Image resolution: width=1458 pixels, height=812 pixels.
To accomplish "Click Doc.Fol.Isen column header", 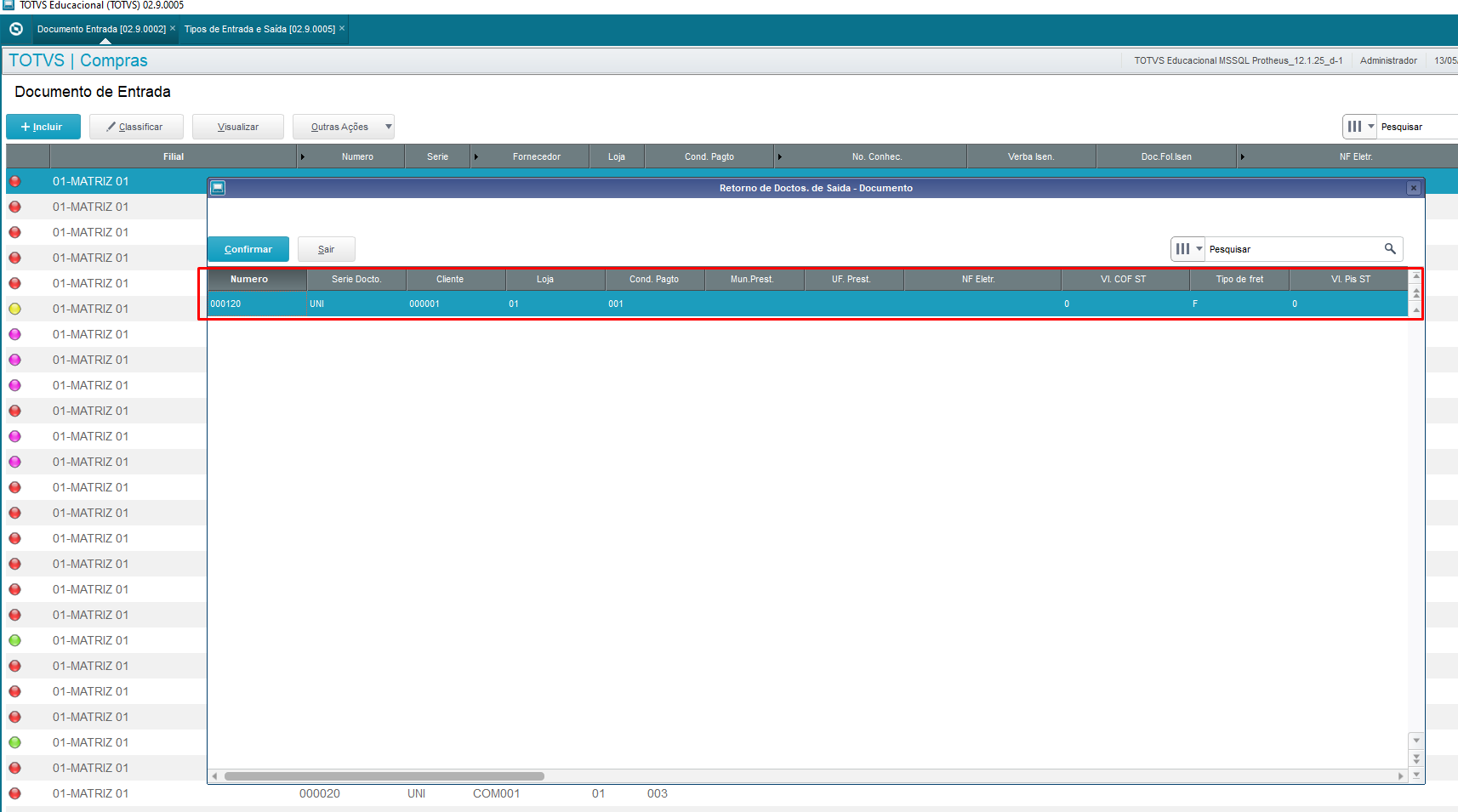I will (x=1166, y=156).
